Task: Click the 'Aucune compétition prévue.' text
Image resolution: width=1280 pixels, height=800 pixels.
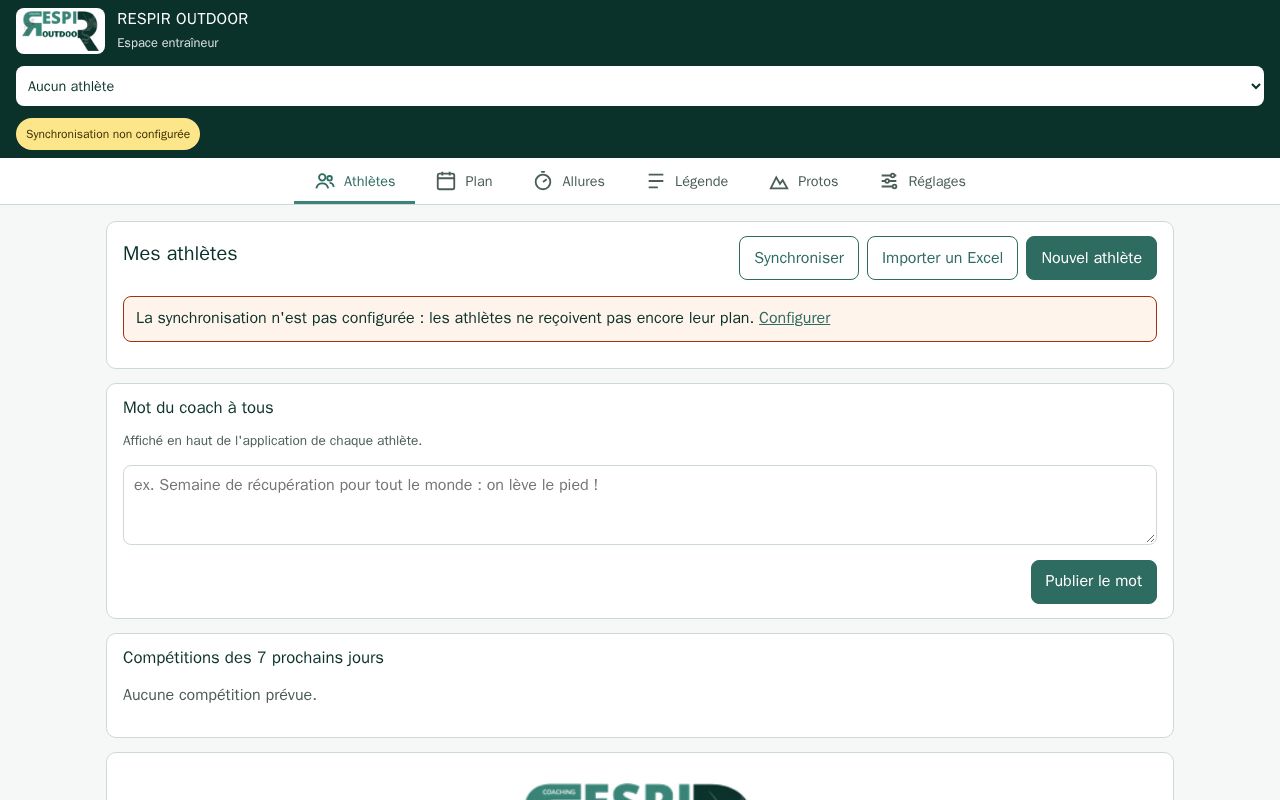Action: coord(220,695)
